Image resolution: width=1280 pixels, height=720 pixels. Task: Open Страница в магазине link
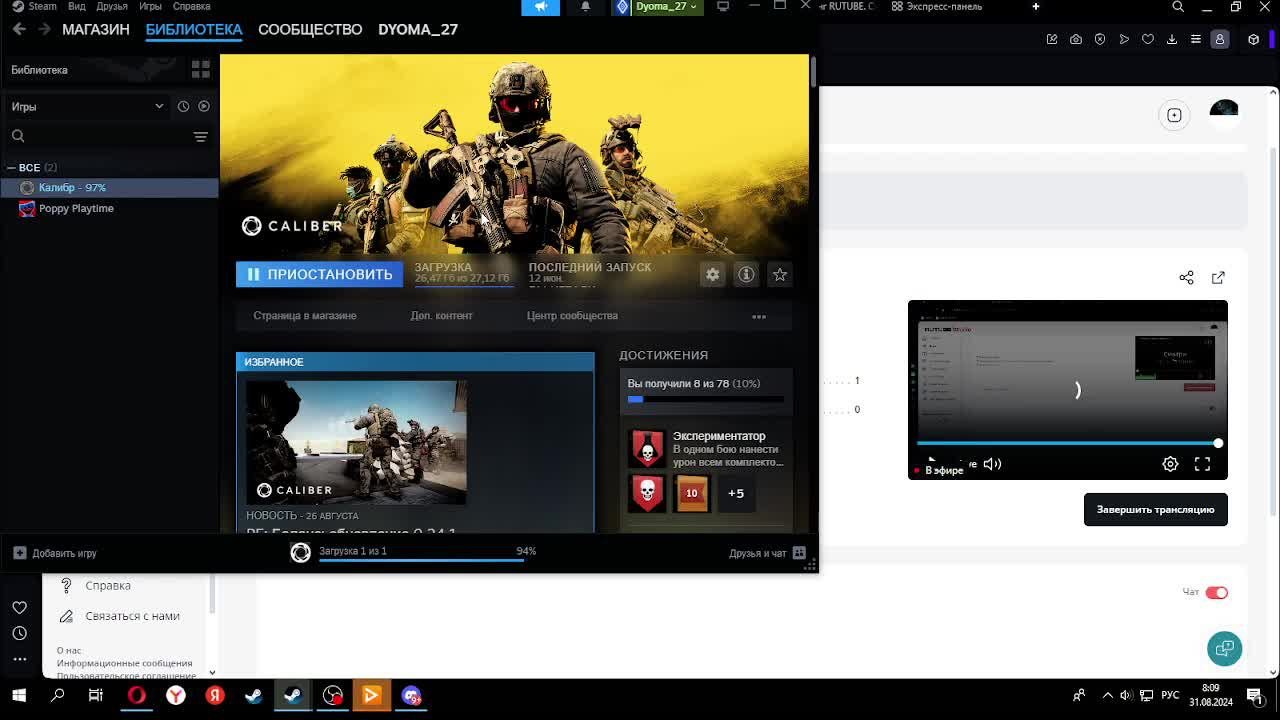point(305,315)
